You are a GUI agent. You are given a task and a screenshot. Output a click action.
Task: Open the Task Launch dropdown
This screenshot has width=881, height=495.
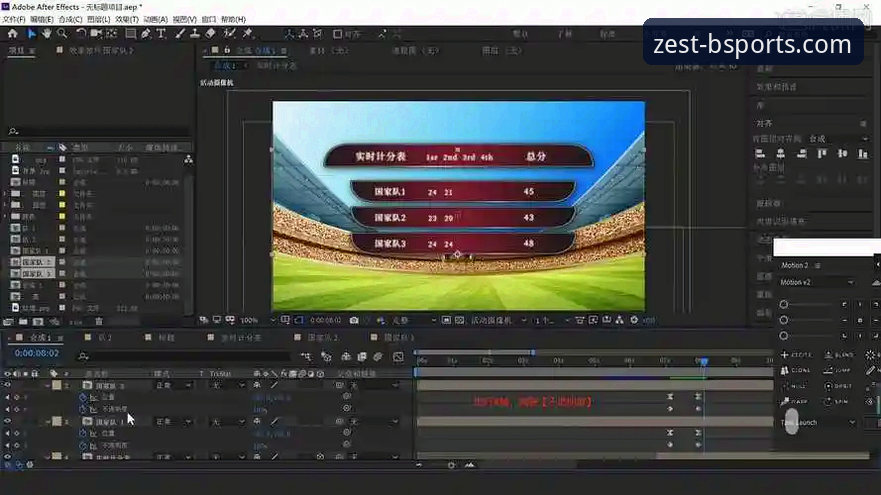tap(819, 423)
